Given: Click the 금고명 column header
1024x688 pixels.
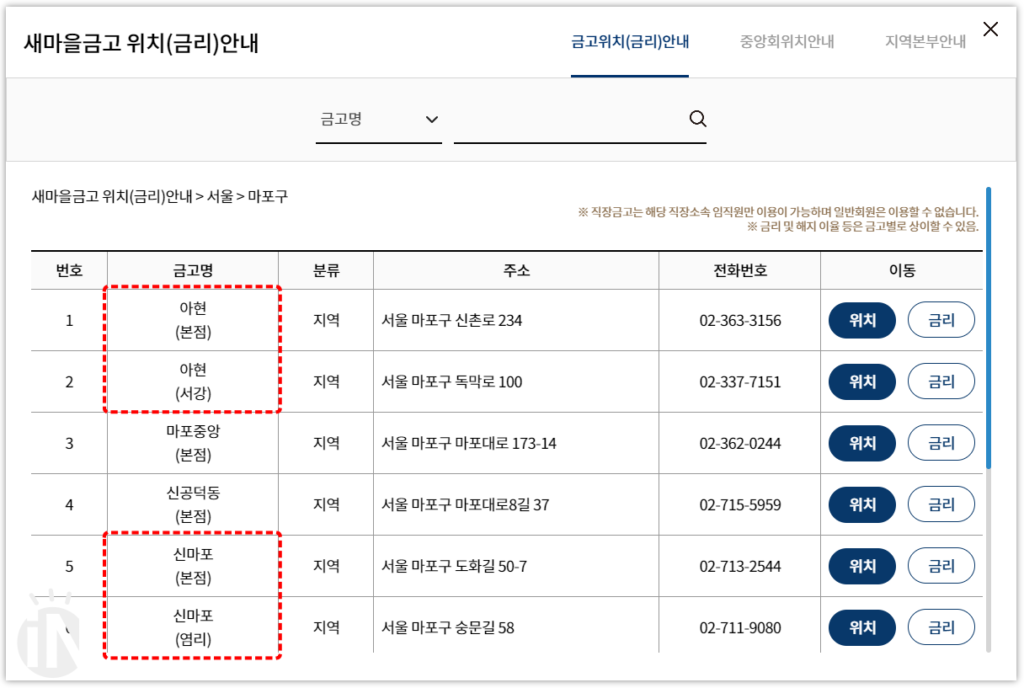Looking at the screenshot, I should coord(193,270).
